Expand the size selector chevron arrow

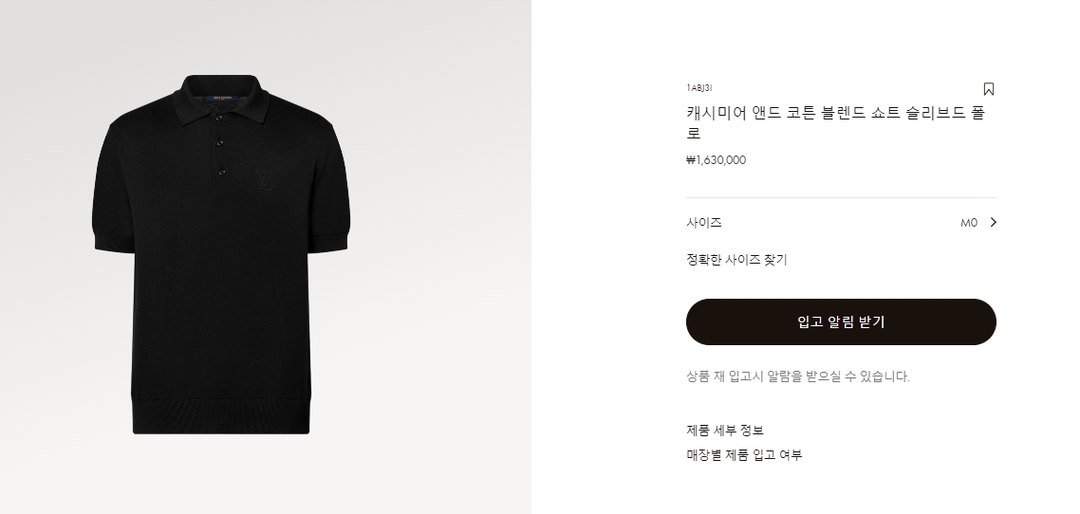point(993,223)
